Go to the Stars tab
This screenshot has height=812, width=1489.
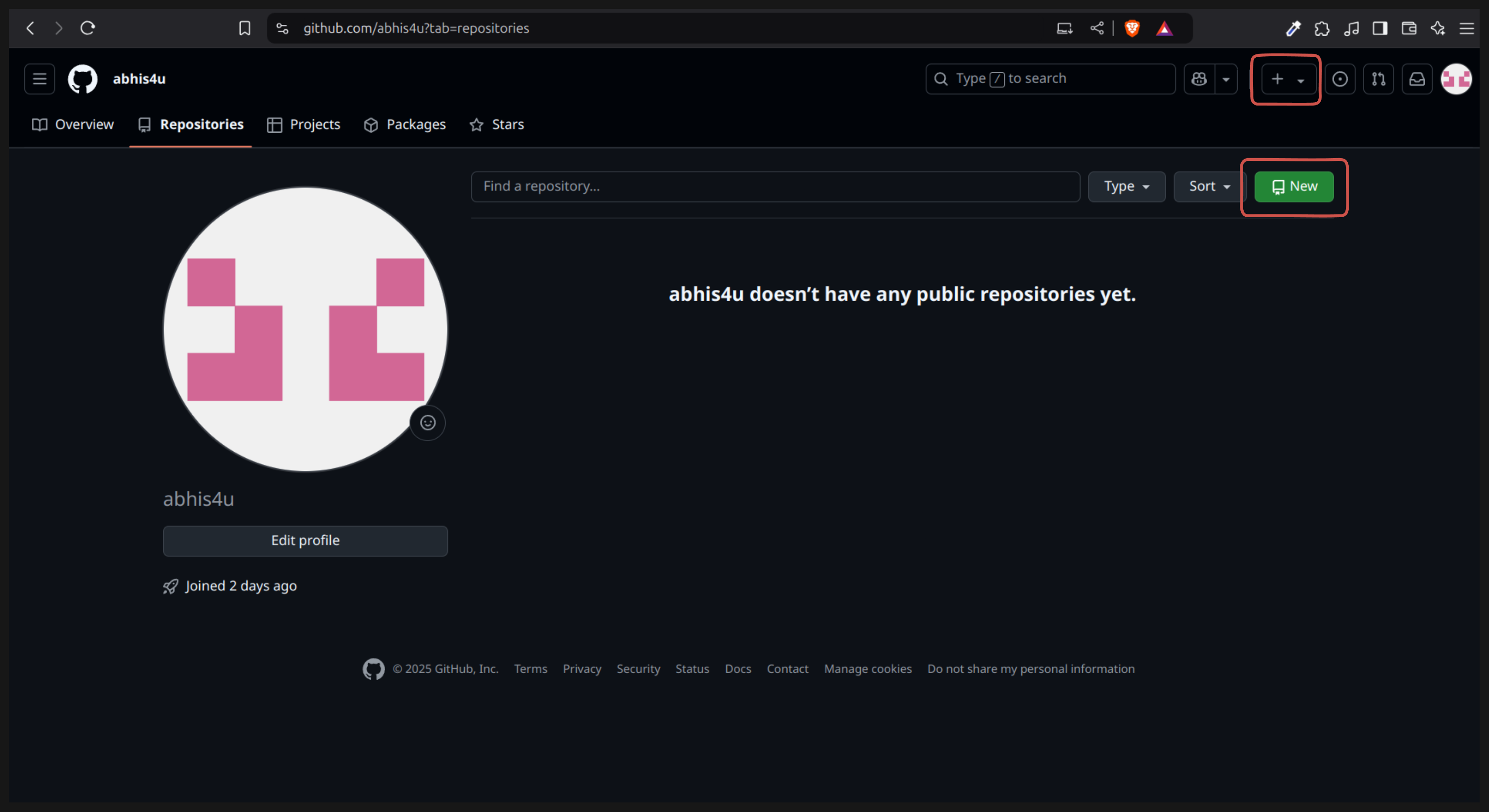pyautogui.click(x=496, y=124)
